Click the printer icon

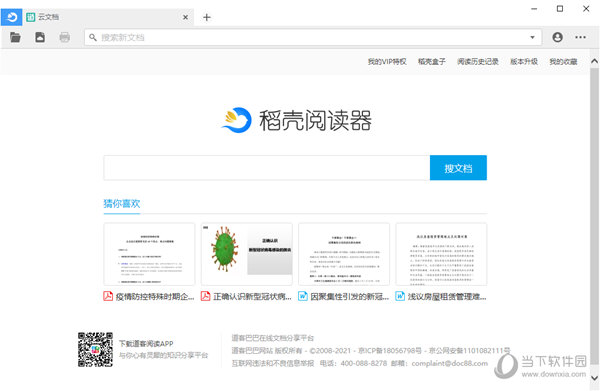click(65, 37)
